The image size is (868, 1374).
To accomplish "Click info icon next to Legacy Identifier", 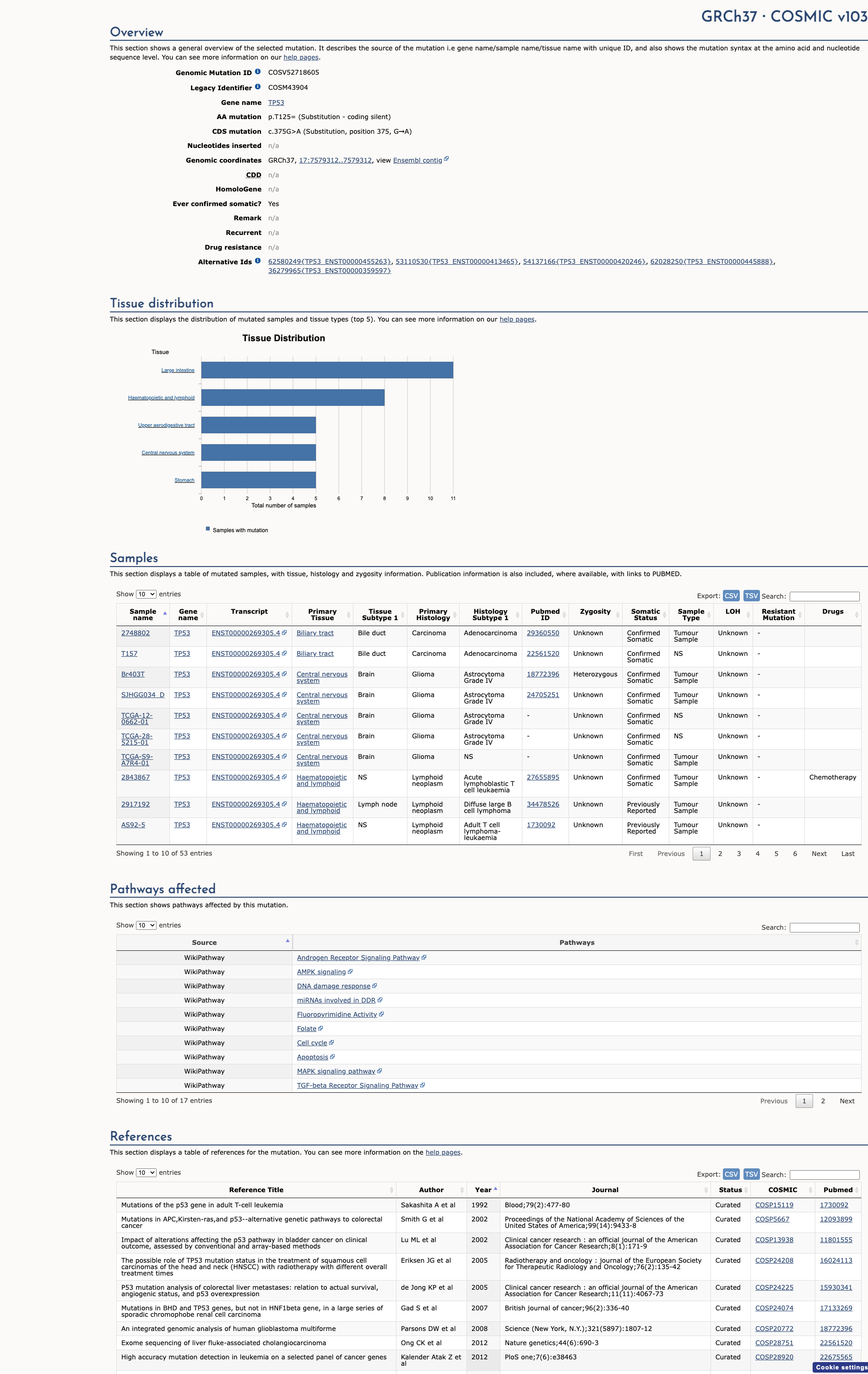I will pyautogui.click(x=258, y=87).
